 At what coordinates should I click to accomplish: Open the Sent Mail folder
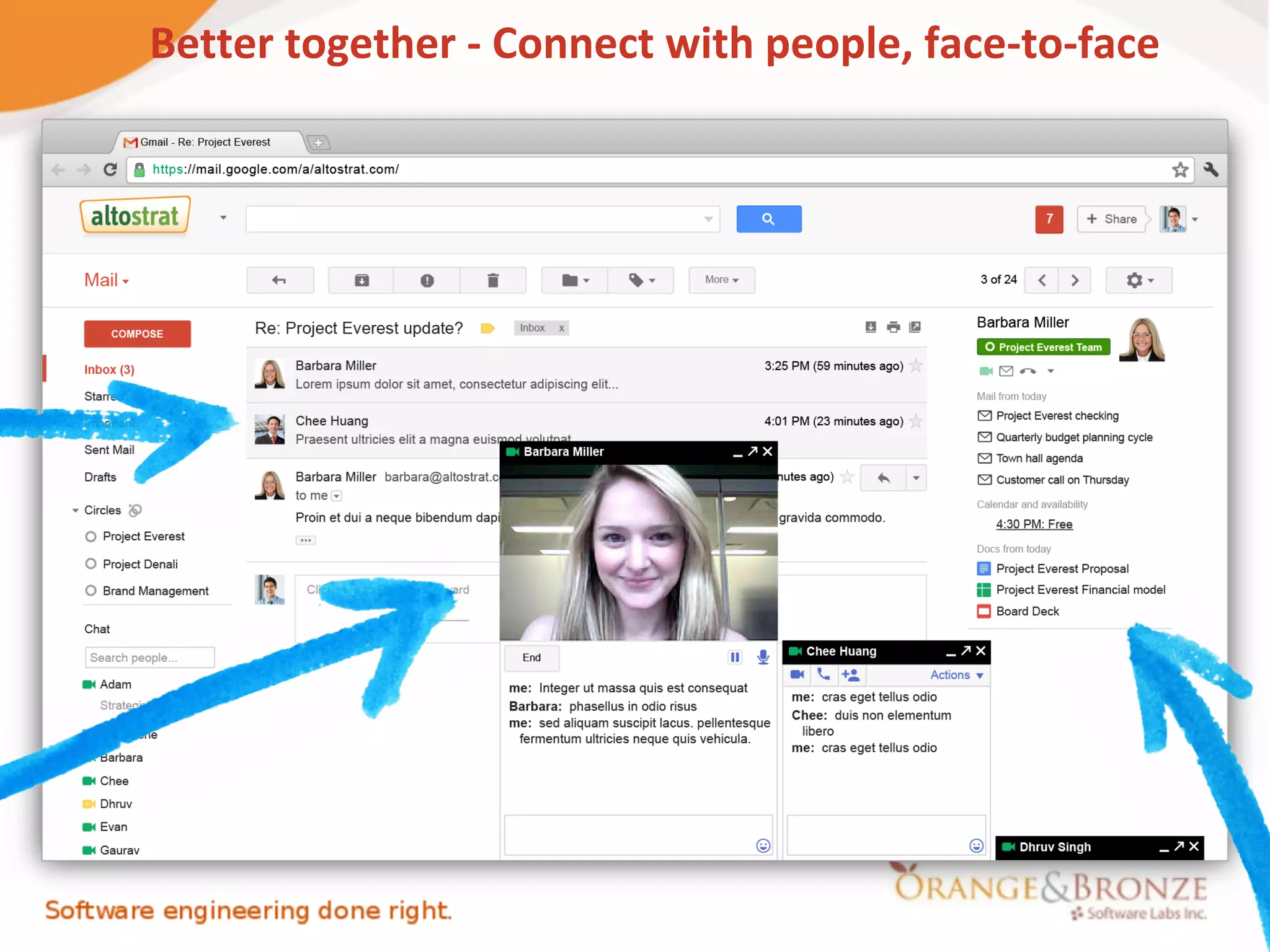click(x=109, y=450)
